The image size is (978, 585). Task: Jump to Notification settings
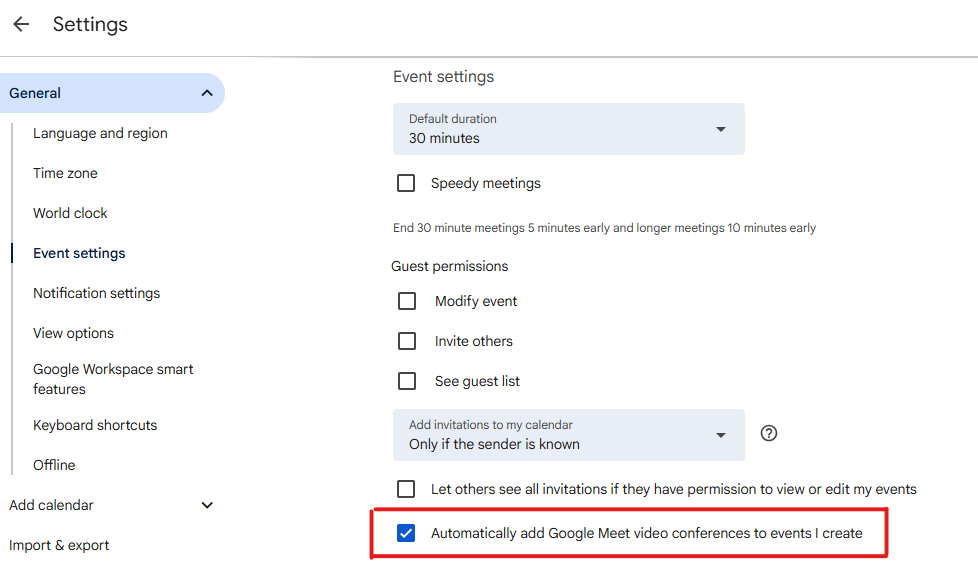click(x=96, y=293)
